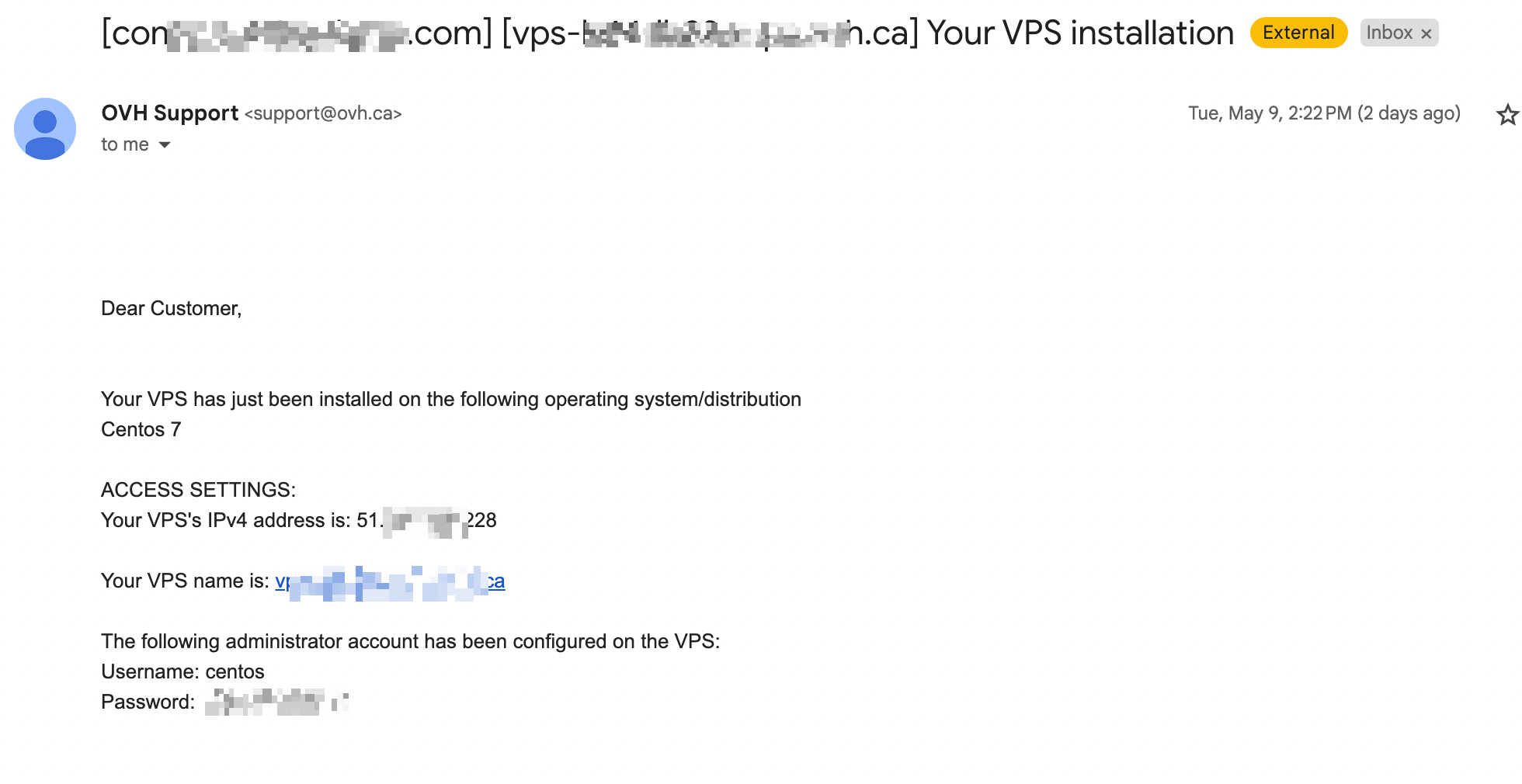Open the sender's profile avatar
The width and height of the screenshot is (1522, 784).
pos(45,129)
